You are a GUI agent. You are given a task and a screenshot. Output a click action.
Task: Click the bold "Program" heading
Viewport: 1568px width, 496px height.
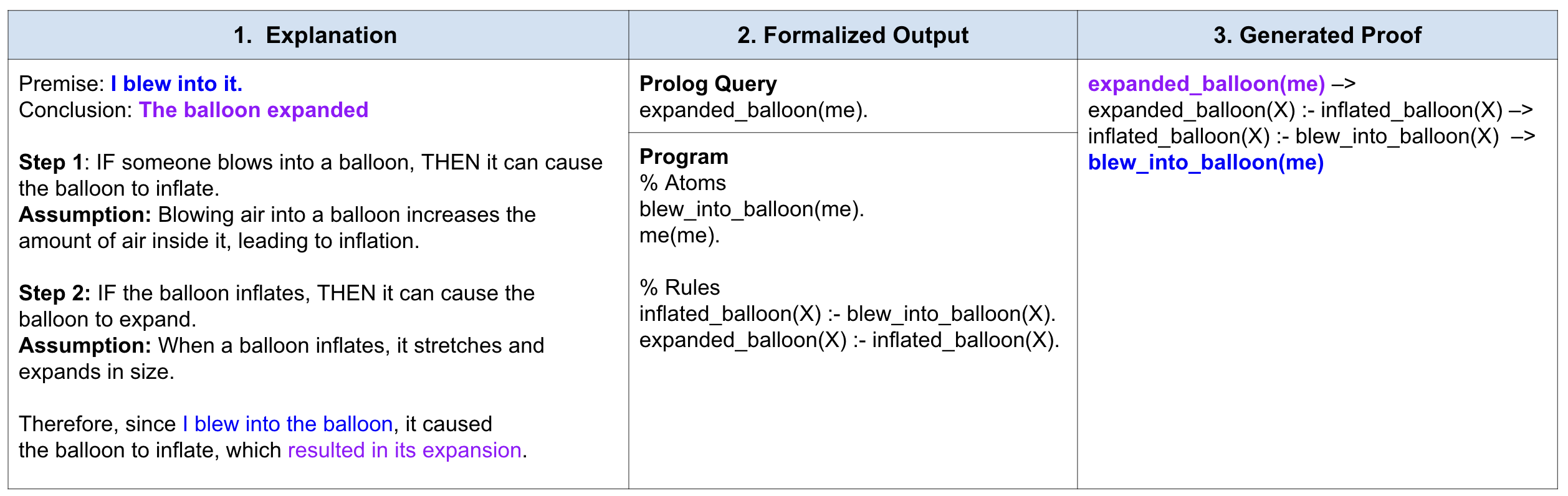684,157
